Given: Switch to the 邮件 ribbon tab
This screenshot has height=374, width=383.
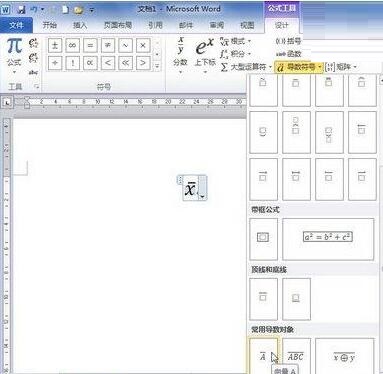Looking at the screenshot, I should pos(186,25).
